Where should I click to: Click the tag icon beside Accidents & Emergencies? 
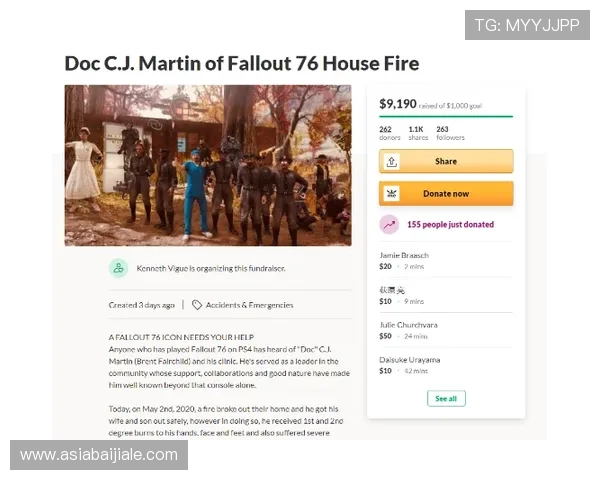point(197,305)
